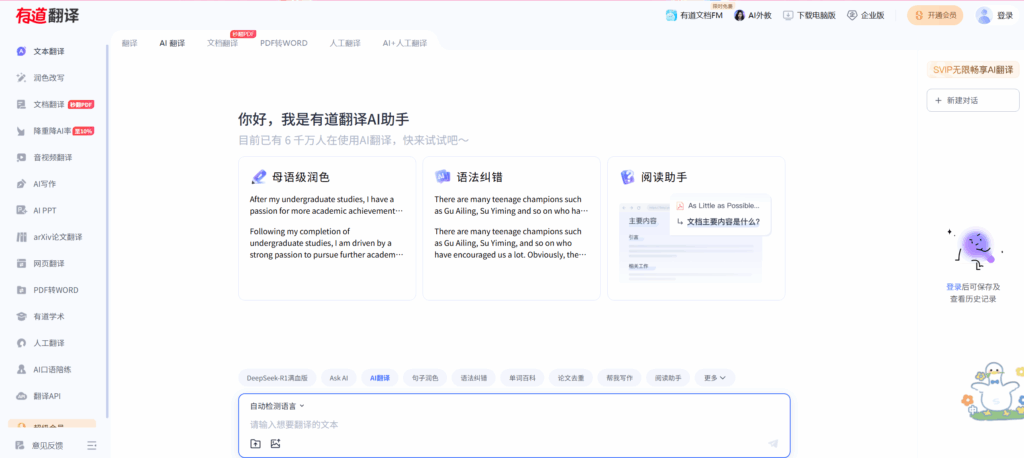Open 人工翻译 sidebar headset icon

(22, 343)
